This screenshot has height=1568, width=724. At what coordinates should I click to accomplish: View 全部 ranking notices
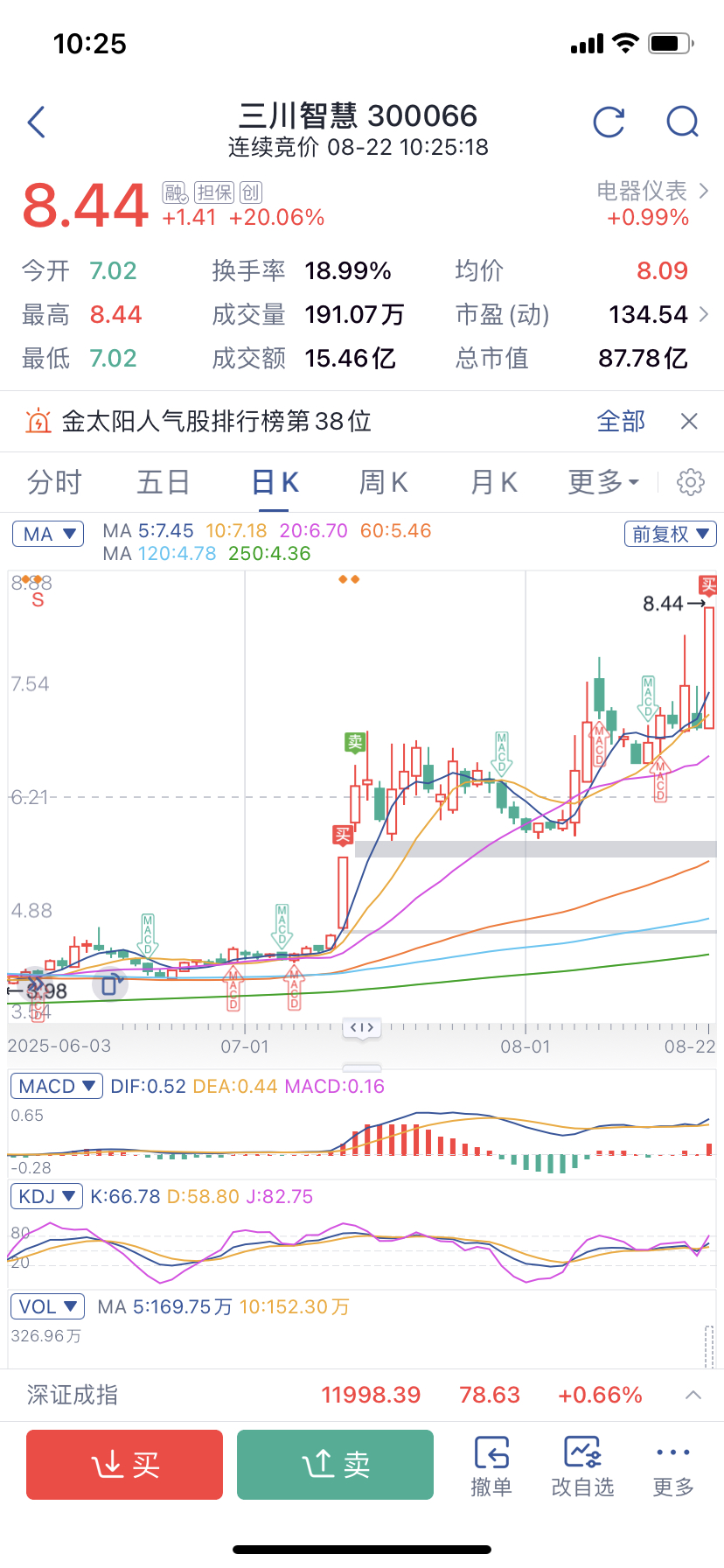click(x=621, y=422)
